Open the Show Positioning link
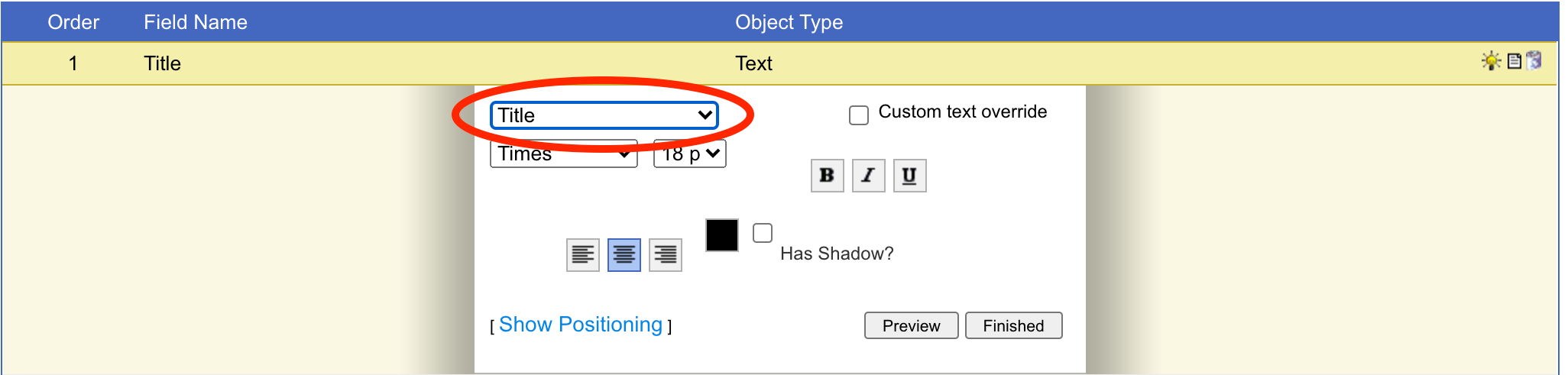1568x375 pixels. (x=581, y=325)
